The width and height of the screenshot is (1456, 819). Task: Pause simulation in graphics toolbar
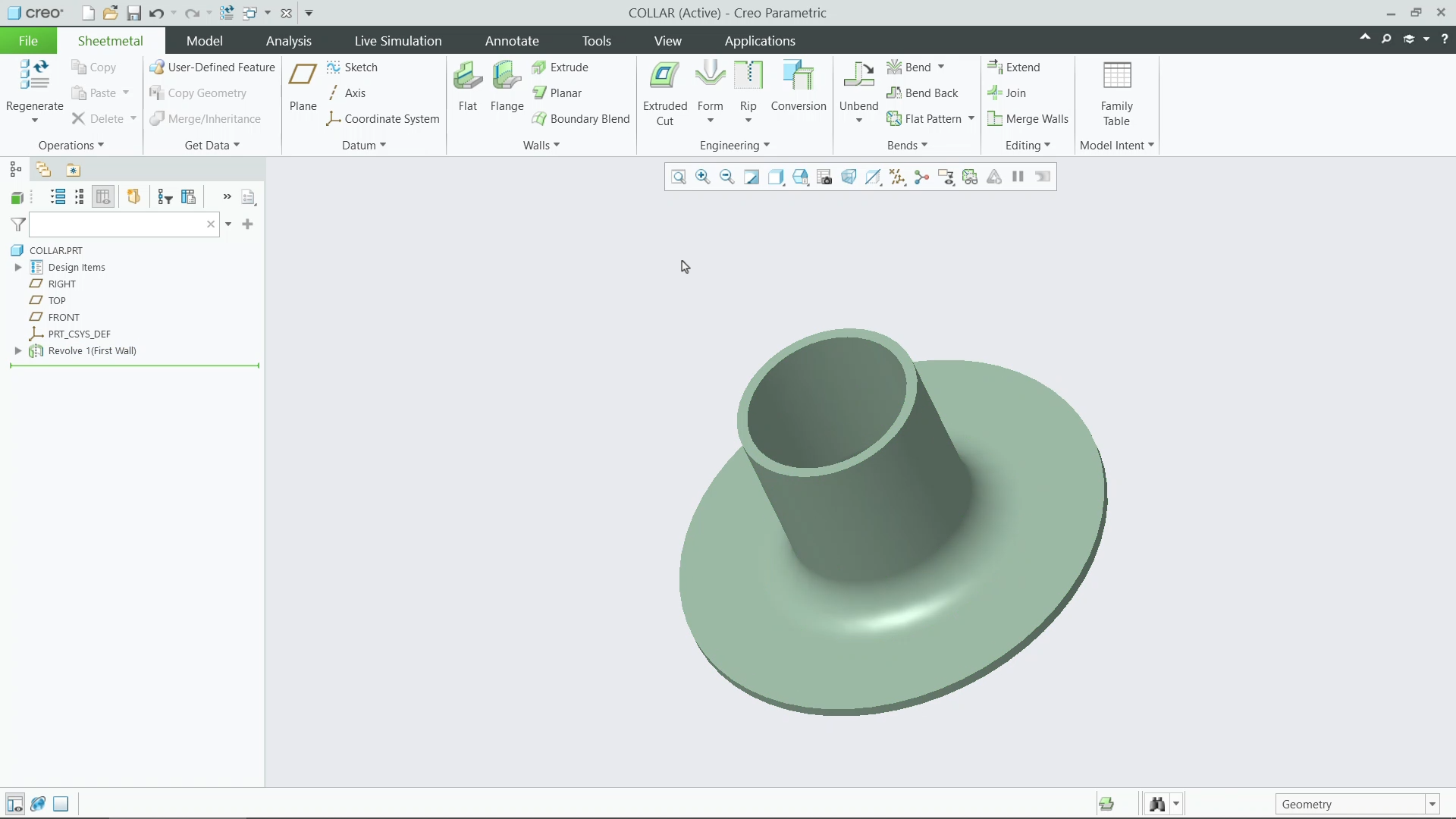coord(1018,177)
